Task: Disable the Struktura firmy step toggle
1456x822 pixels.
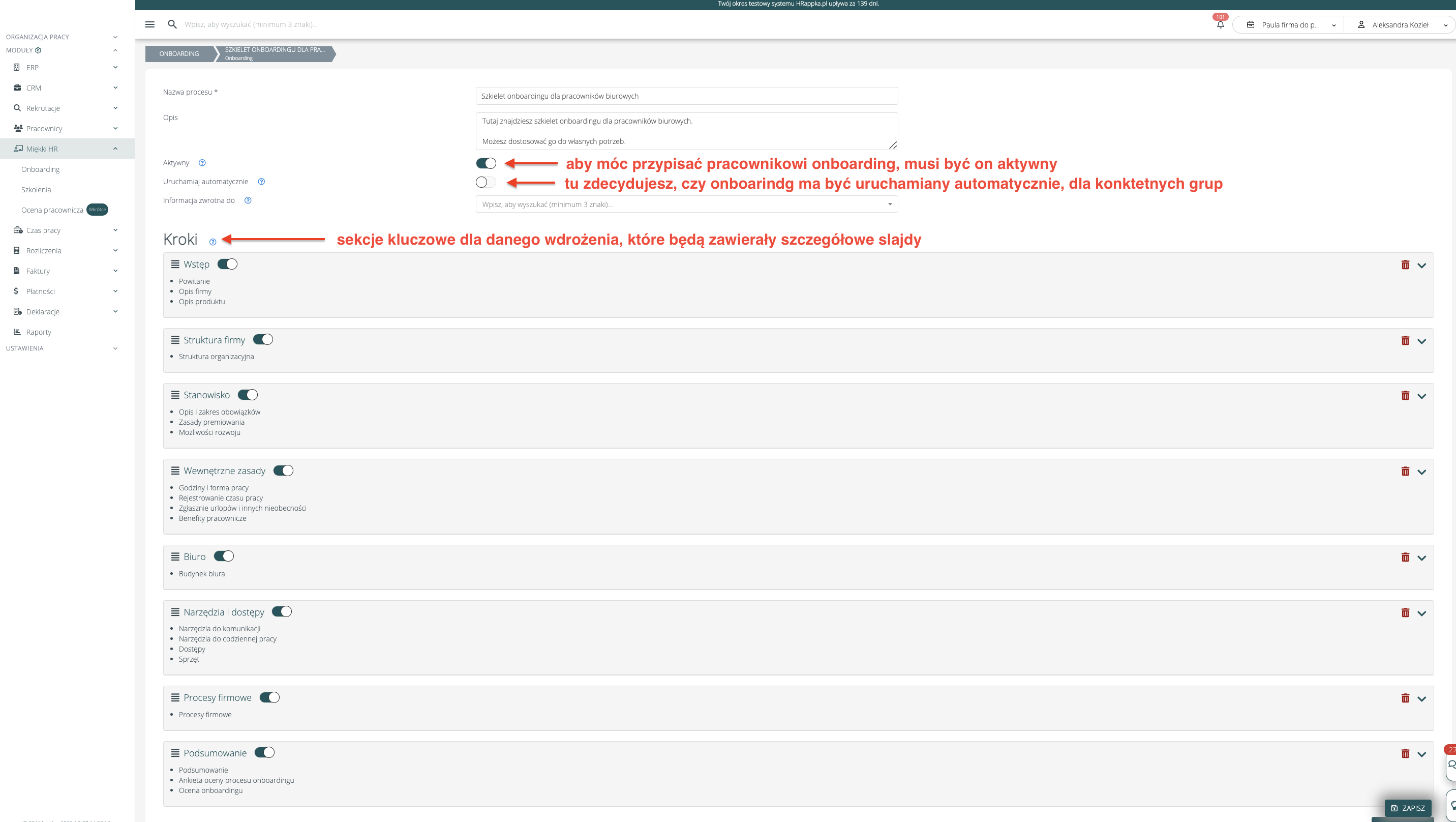Action: pyautogui.click(x=263, y=339)
